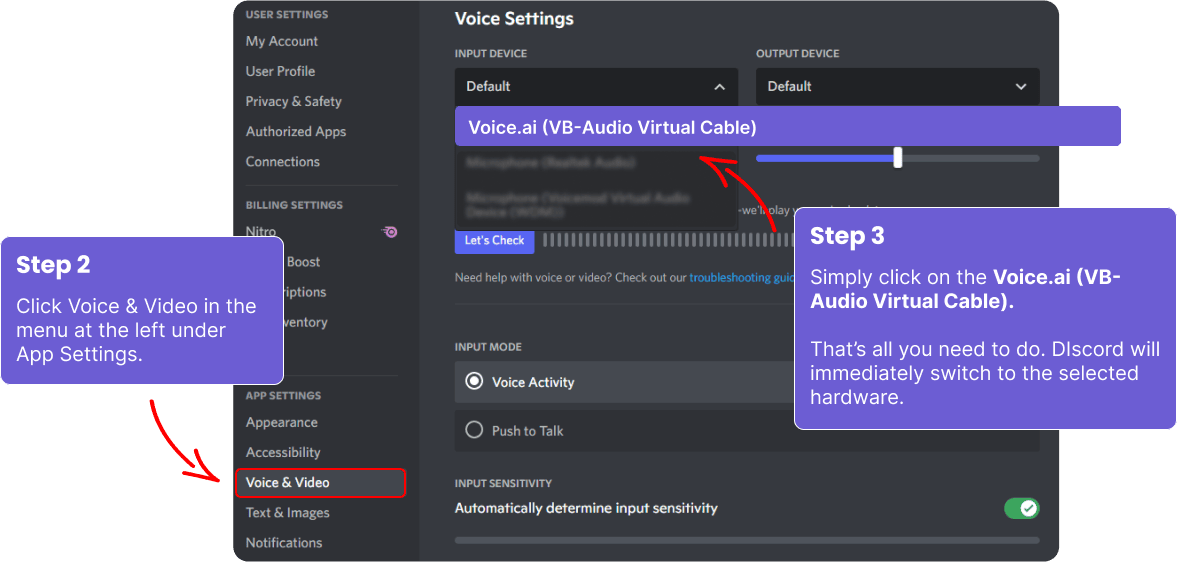The image size is (1177, 562).
Task: Go to Accessibility settings
Action: 283,453
